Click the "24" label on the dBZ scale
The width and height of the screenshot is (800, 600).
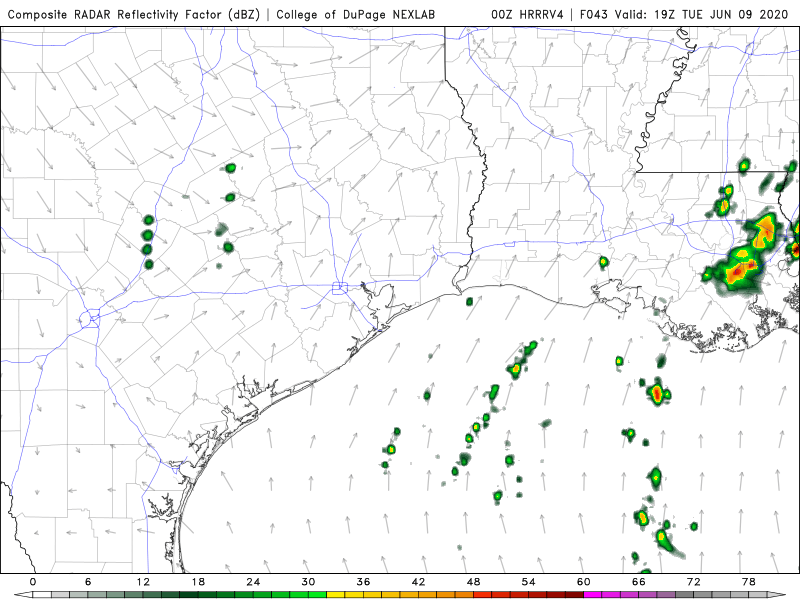[253, 582]
